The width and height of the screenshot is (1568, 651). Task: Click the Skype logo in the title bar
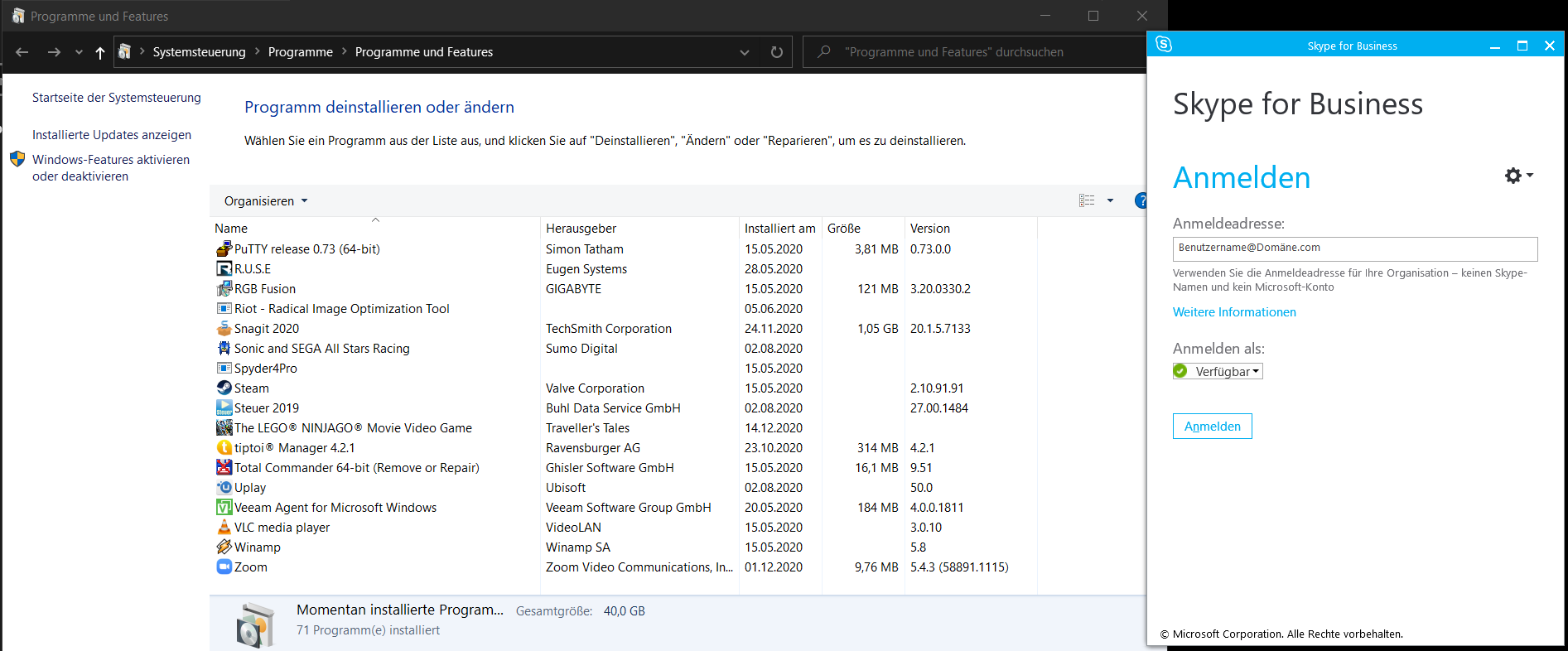click(1164, 45)
